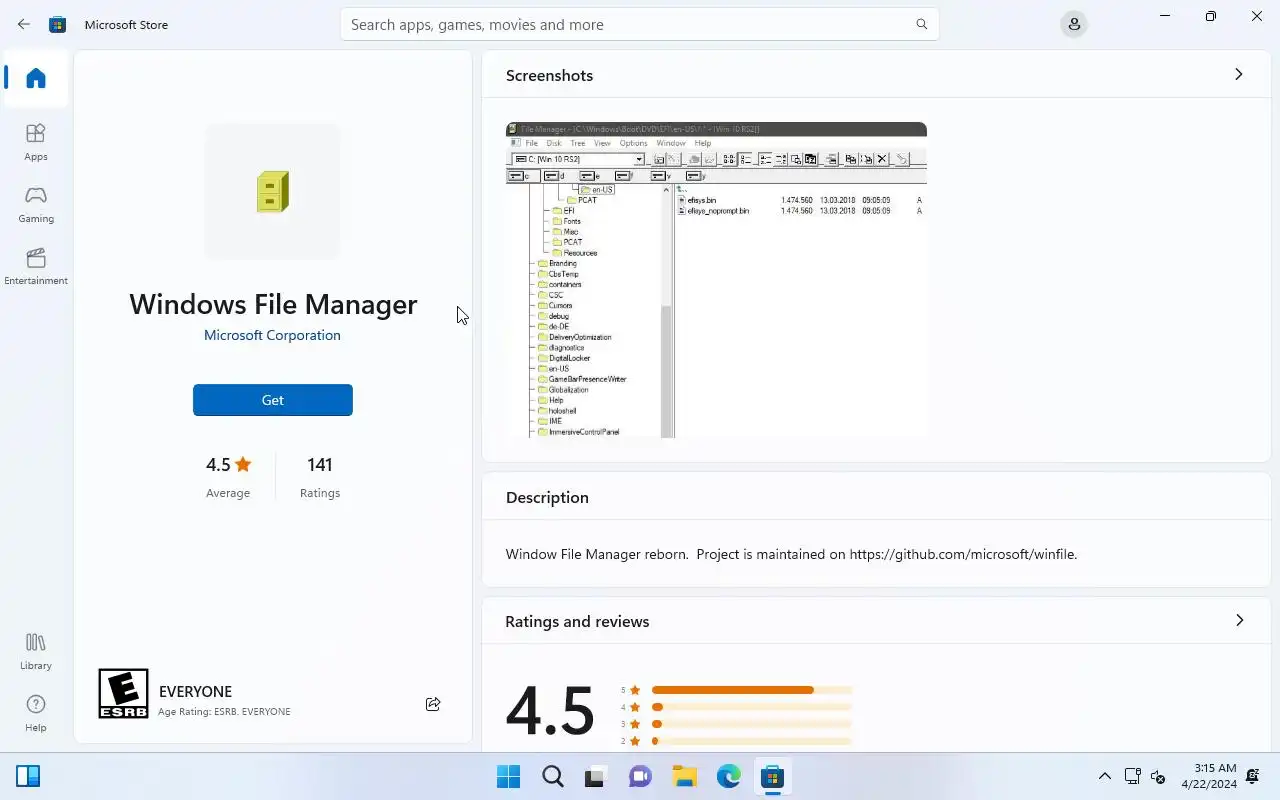Screen dimensions: 1280x800
Task: Click 'Age Rating: ESRB. EVERYONE' text
Action: click(x=224, y=712)
